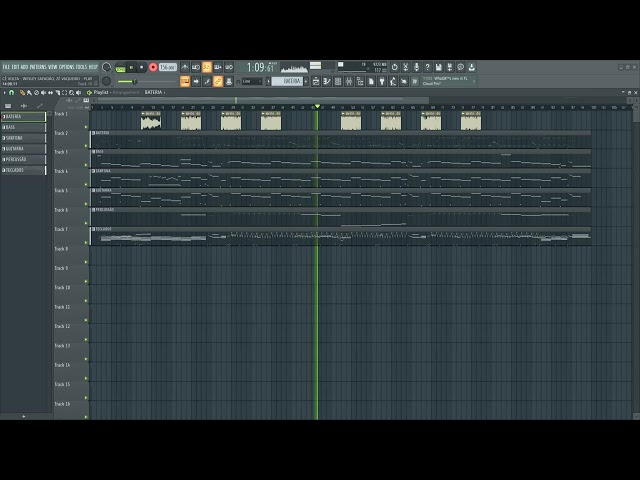
Task: Open the Mixer icon
Action: pyautogui.click(x=349, y=82)
